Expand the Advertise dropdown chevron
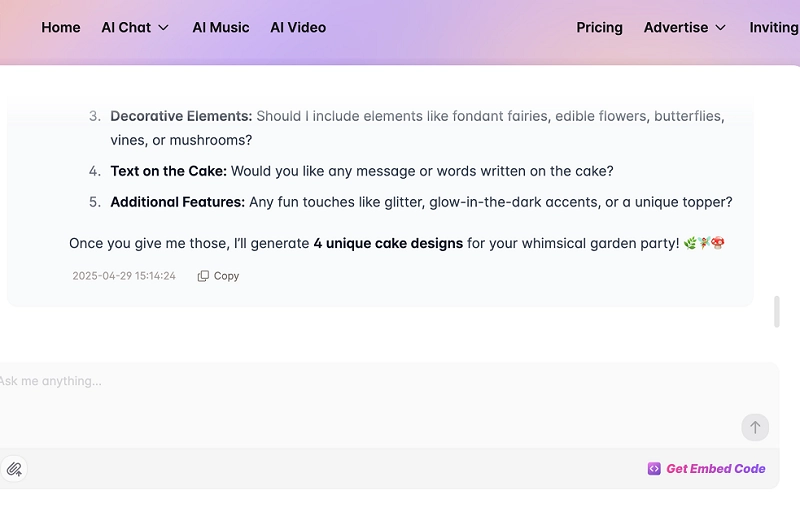The width and height of the screenshot is (800, 512). pyautogui.click(x=720, y=28)
